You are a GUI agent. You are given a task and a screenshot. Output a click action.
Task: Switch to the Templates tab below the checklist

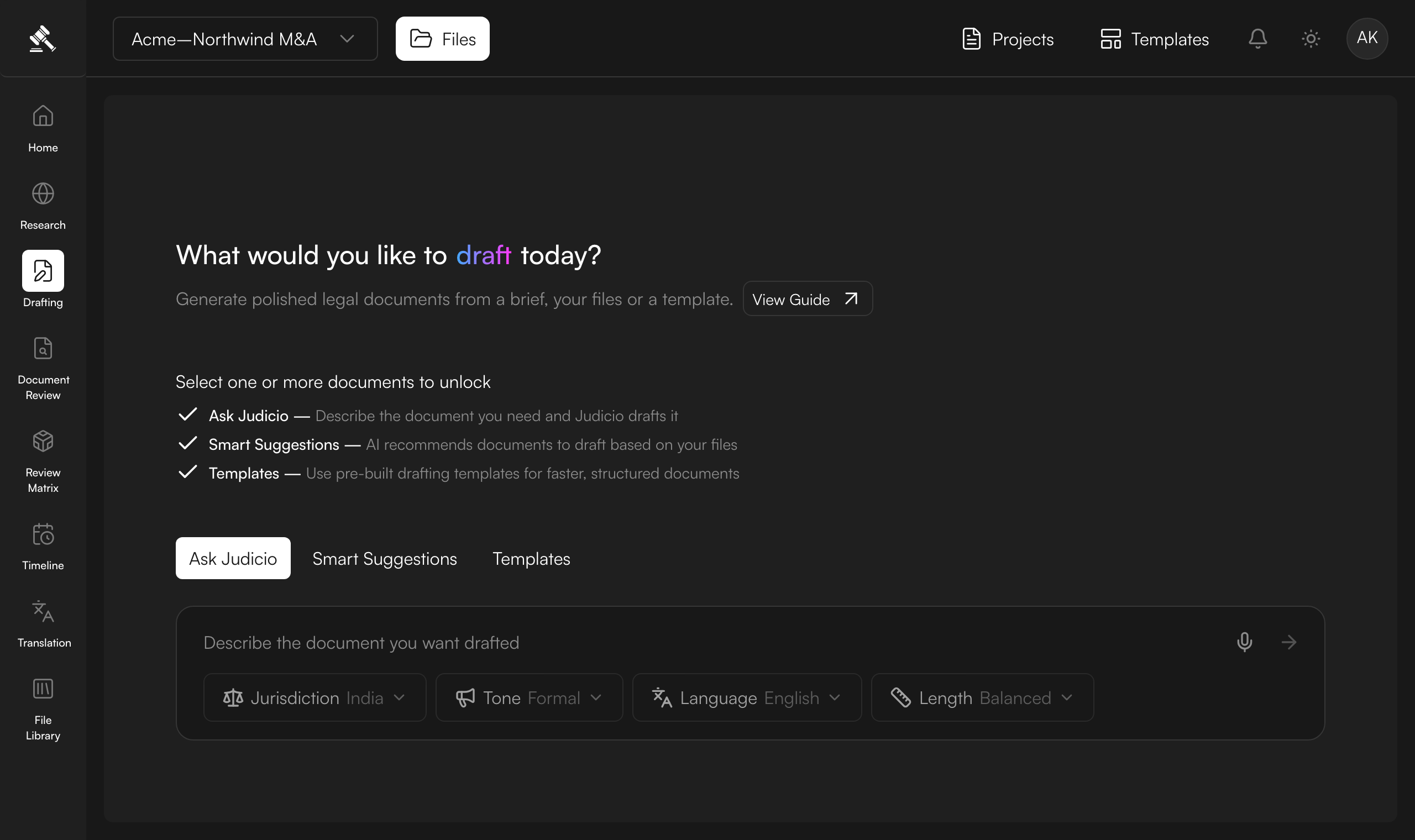tap(532, 559)
